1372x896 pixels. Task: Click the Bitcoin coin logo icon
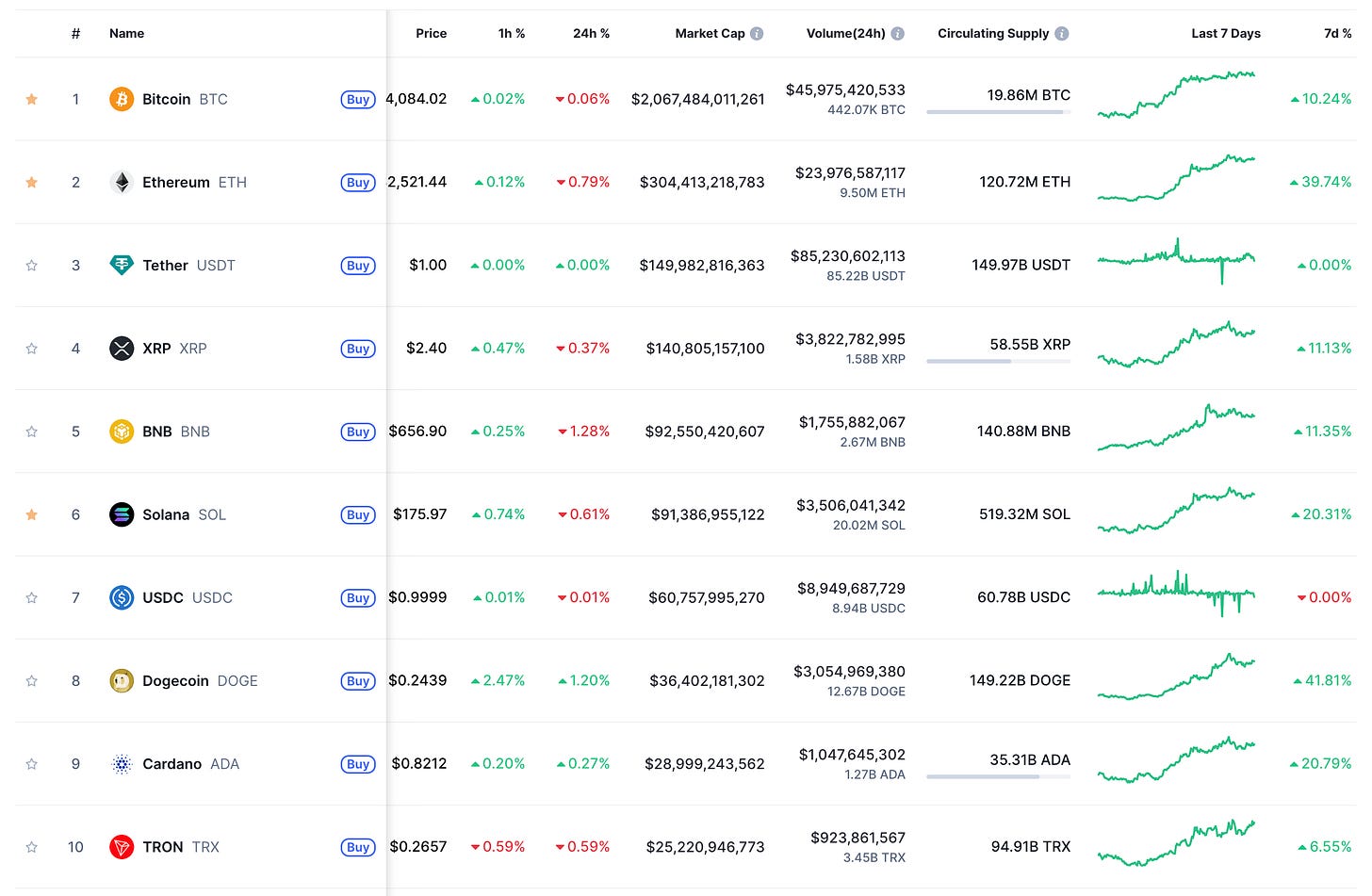[122, 99]
